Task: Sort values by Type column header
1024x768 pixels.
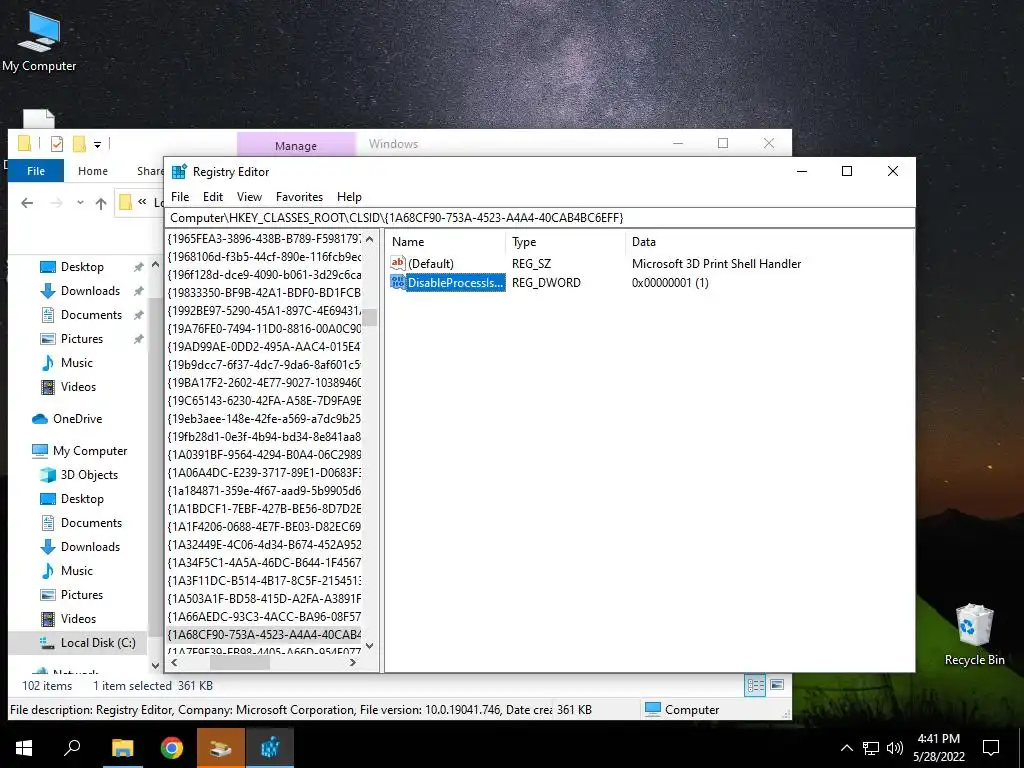Action: [x=566, y=242]
